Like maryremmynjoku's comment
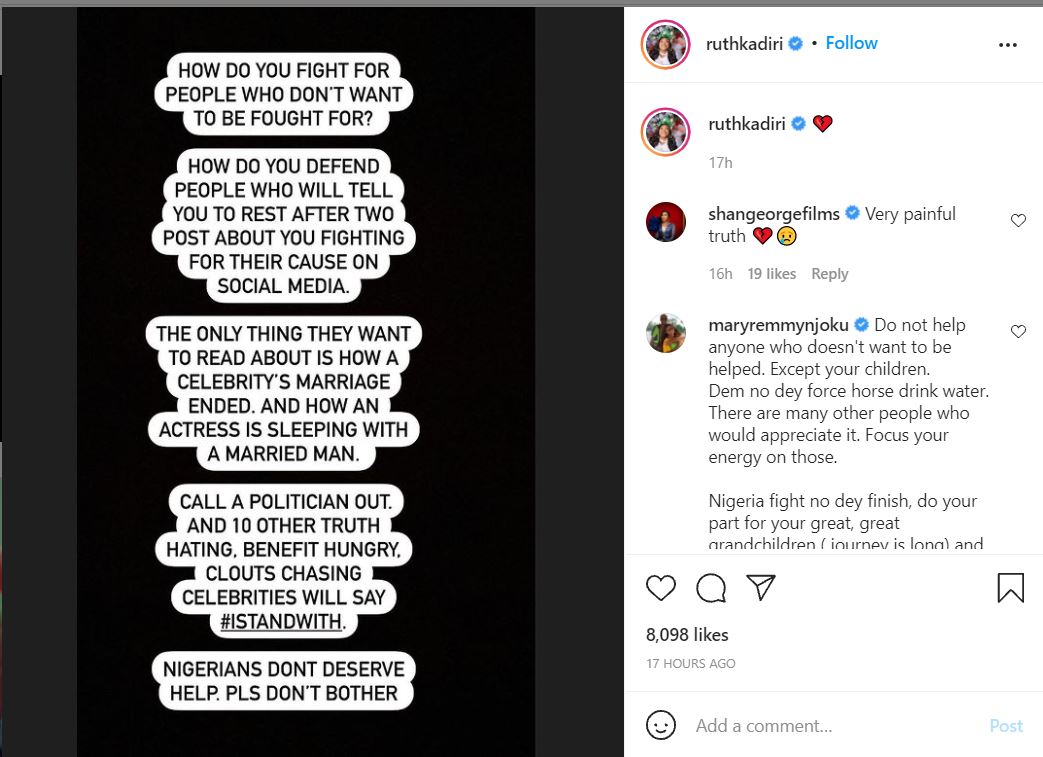 click(1018, 332)
